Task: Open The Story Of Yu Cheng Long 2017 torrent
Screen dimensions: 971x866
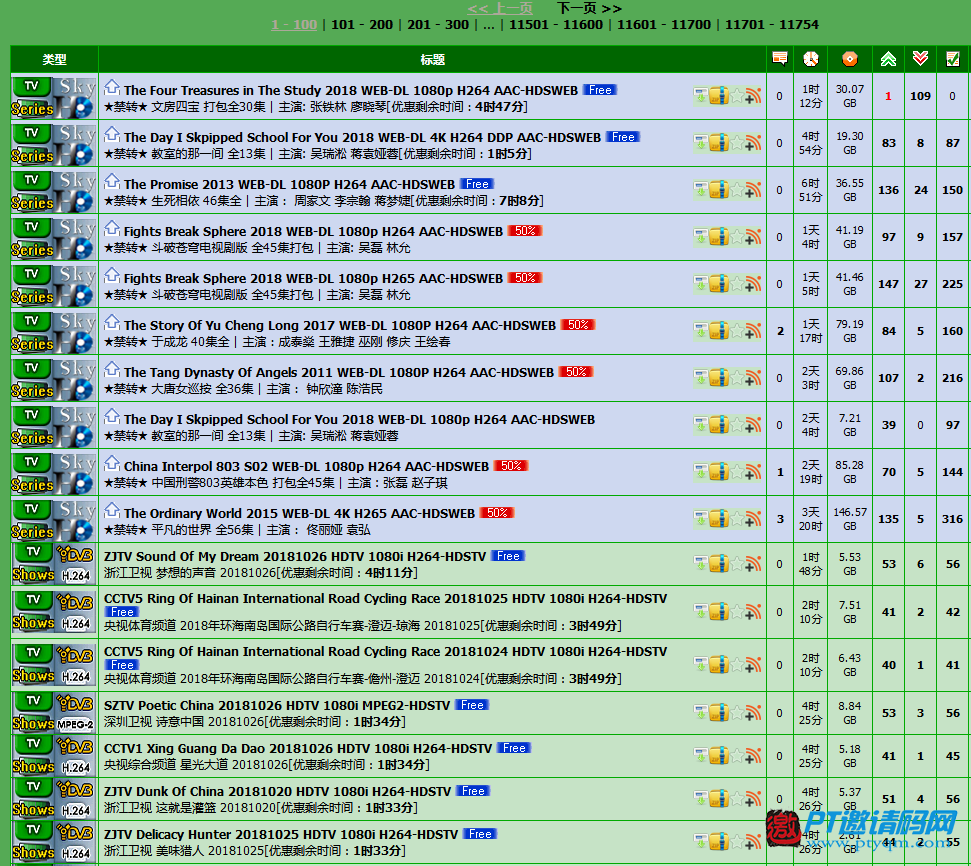Action: click(339, 326)
